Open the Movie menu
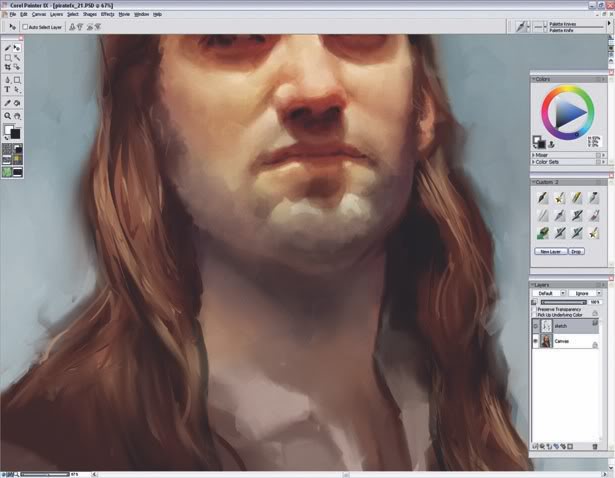 click(124, 14)
